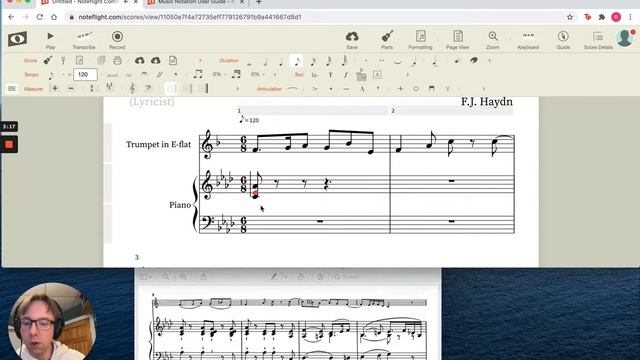
Task: Click the treble clef icon in Measure row
Action: [x=132, y=88]
